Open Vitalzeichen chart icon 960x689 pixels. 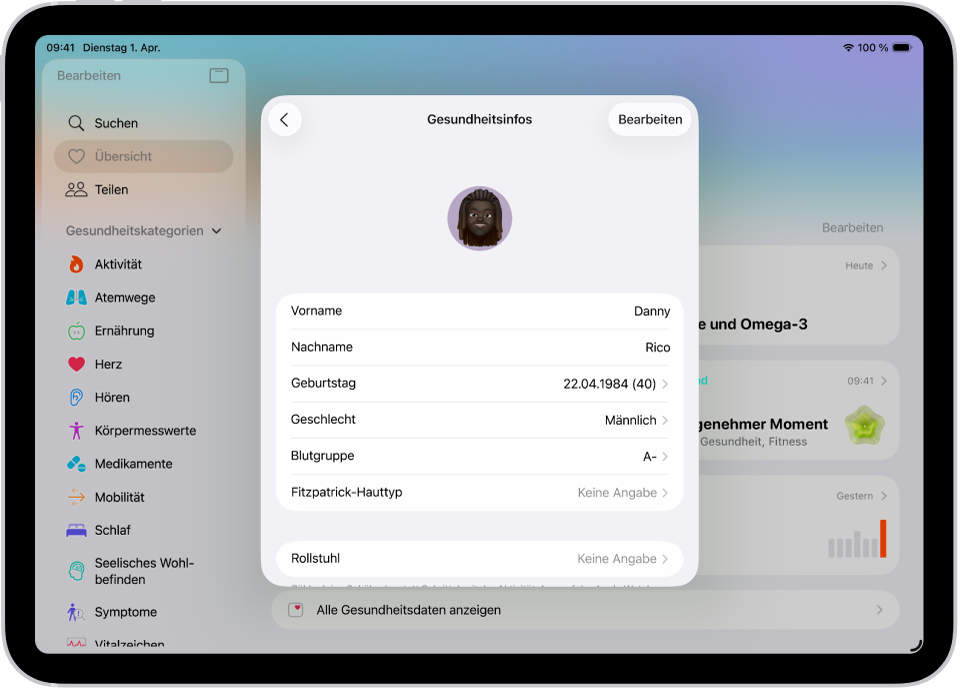[x=76, y=642]
